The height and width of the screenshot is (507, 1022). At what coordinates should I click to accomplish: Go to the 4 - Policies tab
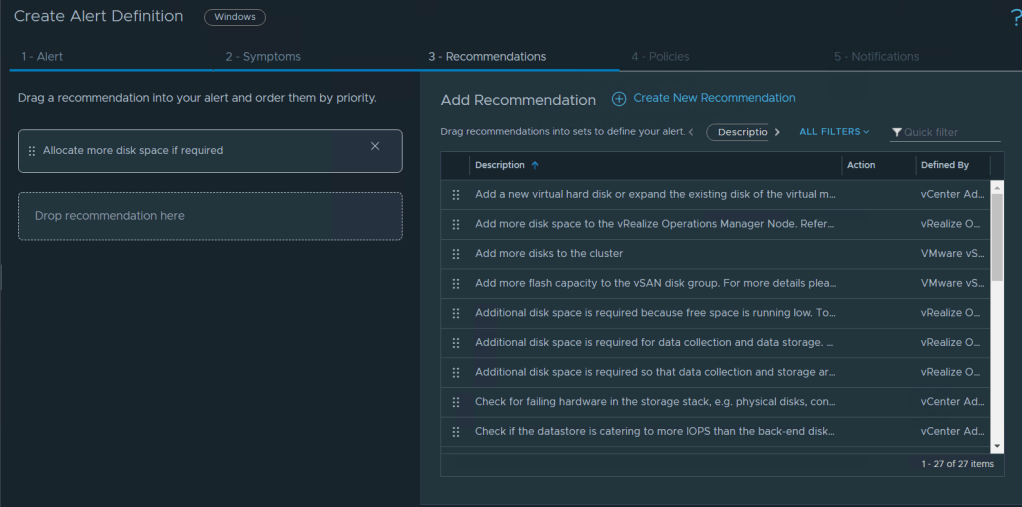click(x=660, y=57)
